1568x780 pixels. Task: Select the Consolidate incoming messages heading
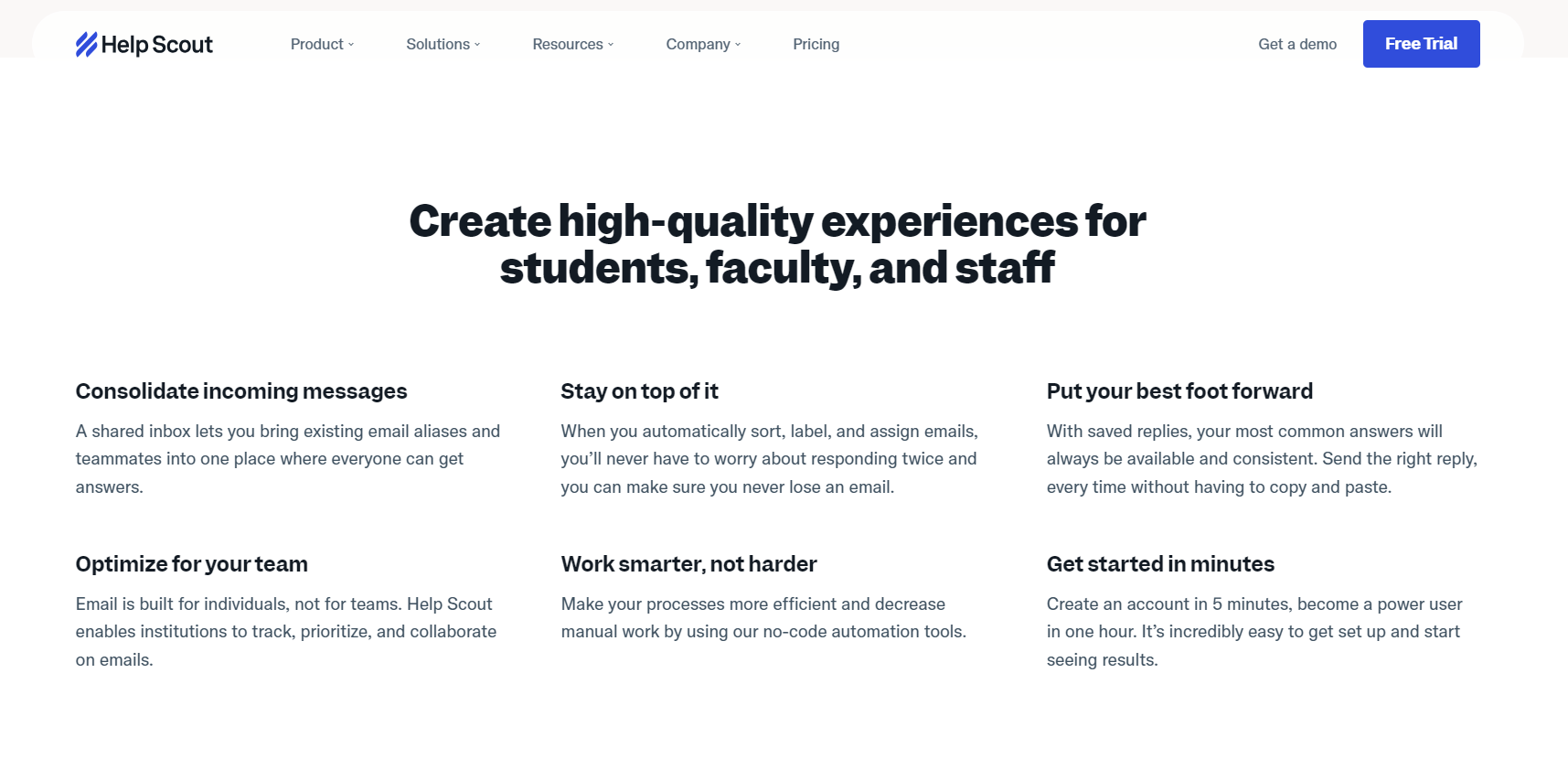241,391
